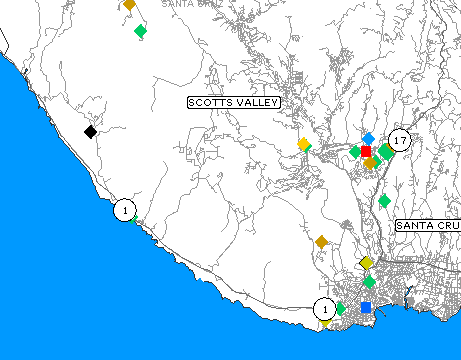This screenshot has width=461, height=360.
Task: Select the green diamond above the blue square
Action: [x=369, y=282]
